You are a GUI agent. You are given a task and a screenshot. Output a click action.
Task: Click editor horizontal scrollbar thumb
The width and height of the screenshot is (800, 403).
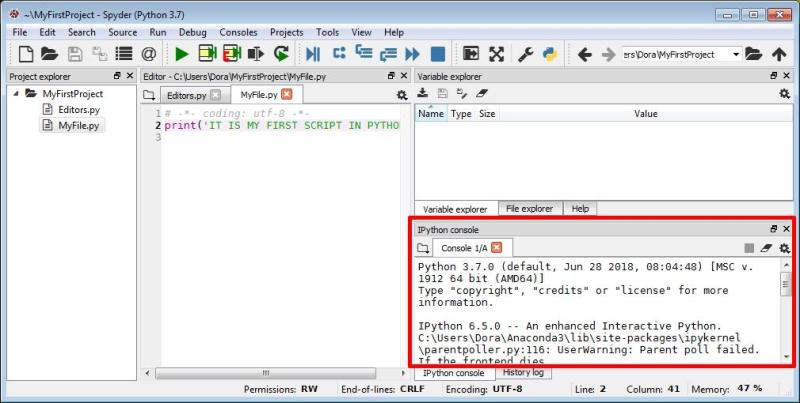(265, 373)
